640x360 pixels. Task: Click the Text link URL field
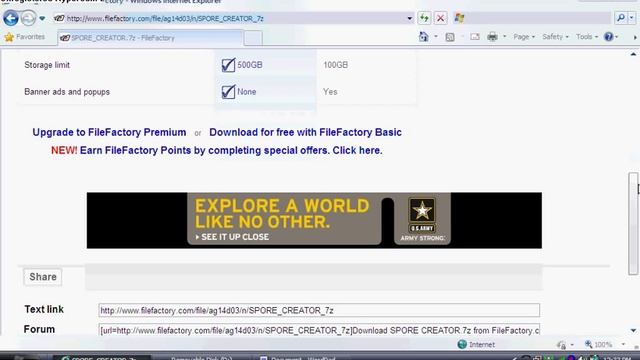pyautogui.click(x=319, y=310)
